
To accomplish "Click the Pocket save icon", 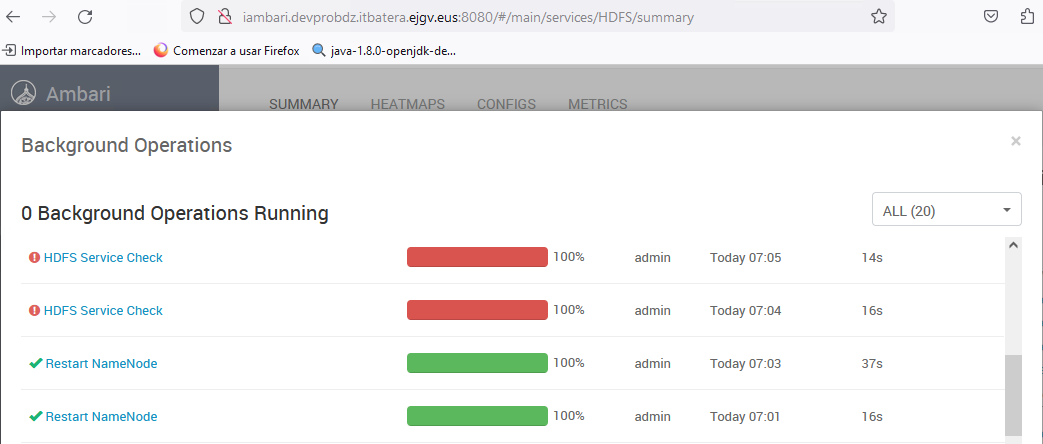I will [991, 16].
